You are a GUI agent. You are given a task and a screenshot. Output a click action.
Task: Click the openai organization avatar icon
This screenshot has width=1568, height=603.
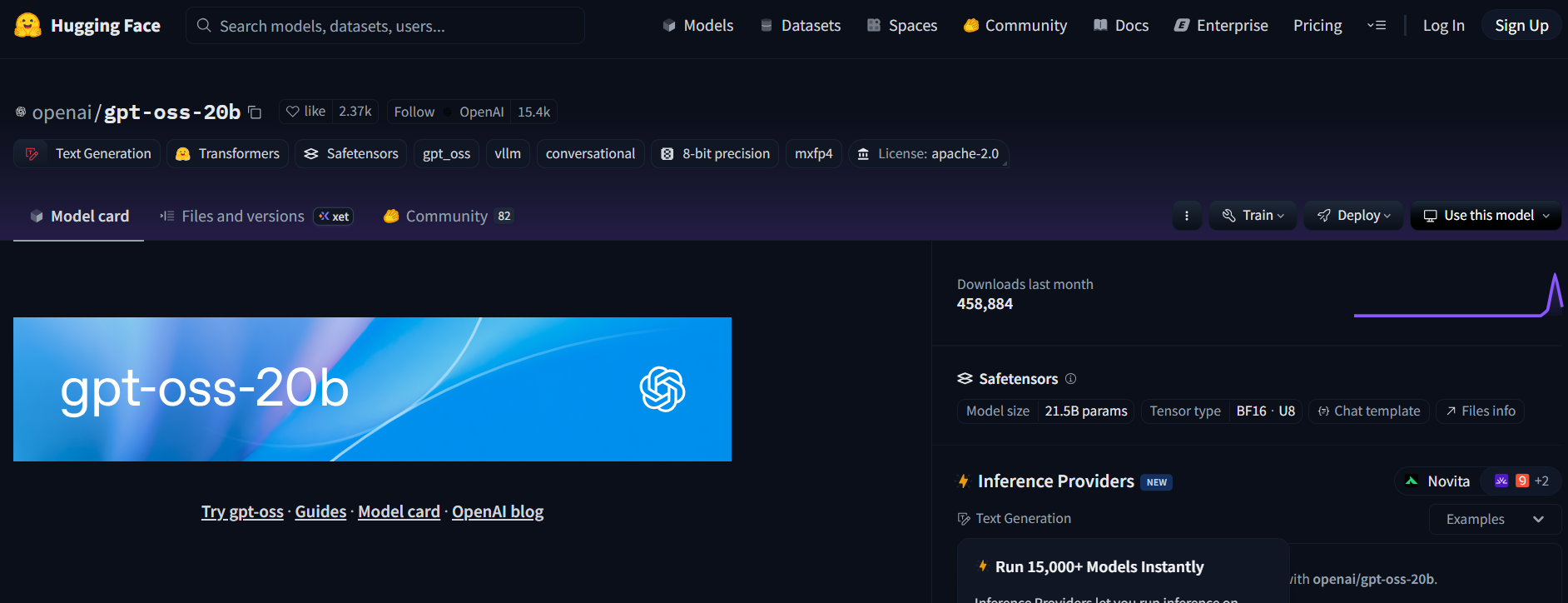pos(21,112)
